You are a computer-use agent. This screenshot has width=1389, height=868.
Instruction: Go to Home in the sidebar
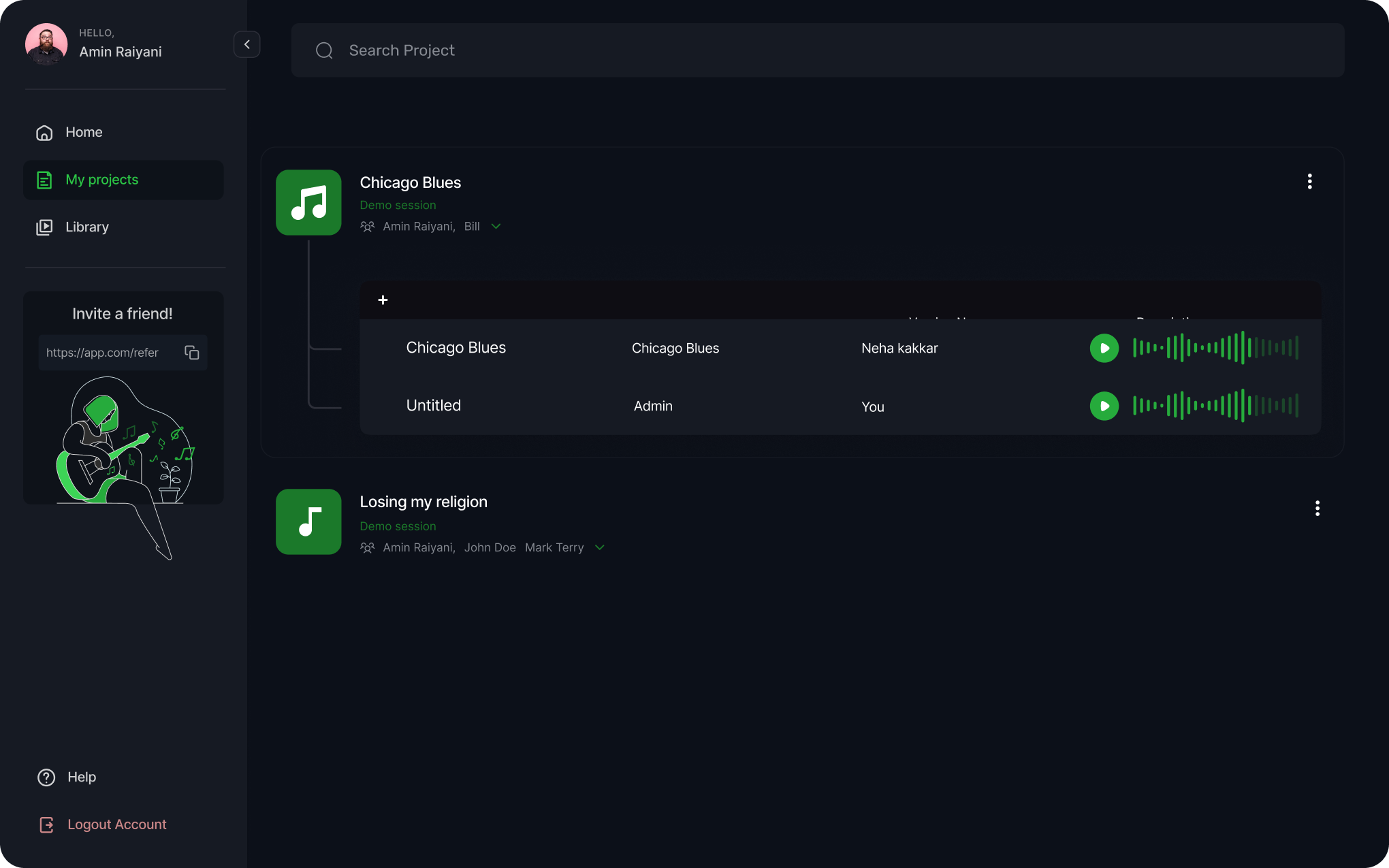pos(84,133)
